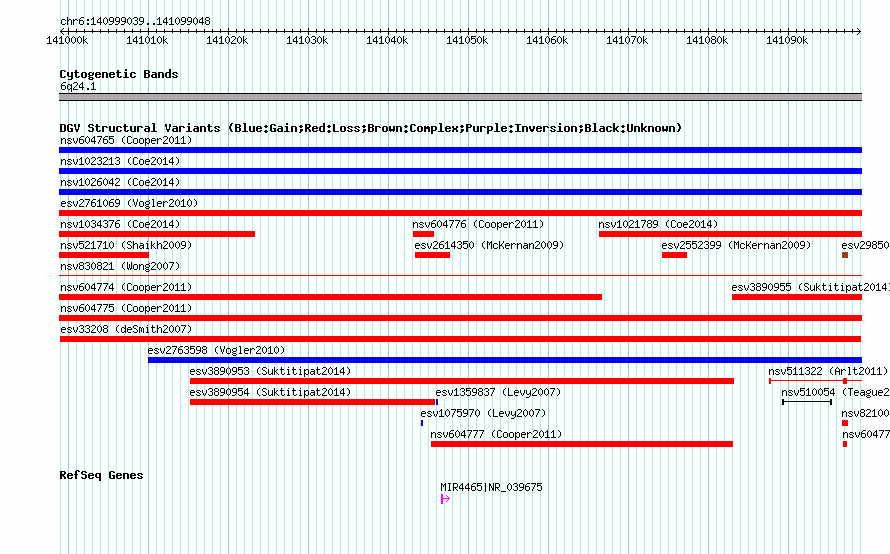The height and width of the screenshot is (554, 890).
Task: Select the nsv604765 blue gain bar
Action: pos(460,150)
